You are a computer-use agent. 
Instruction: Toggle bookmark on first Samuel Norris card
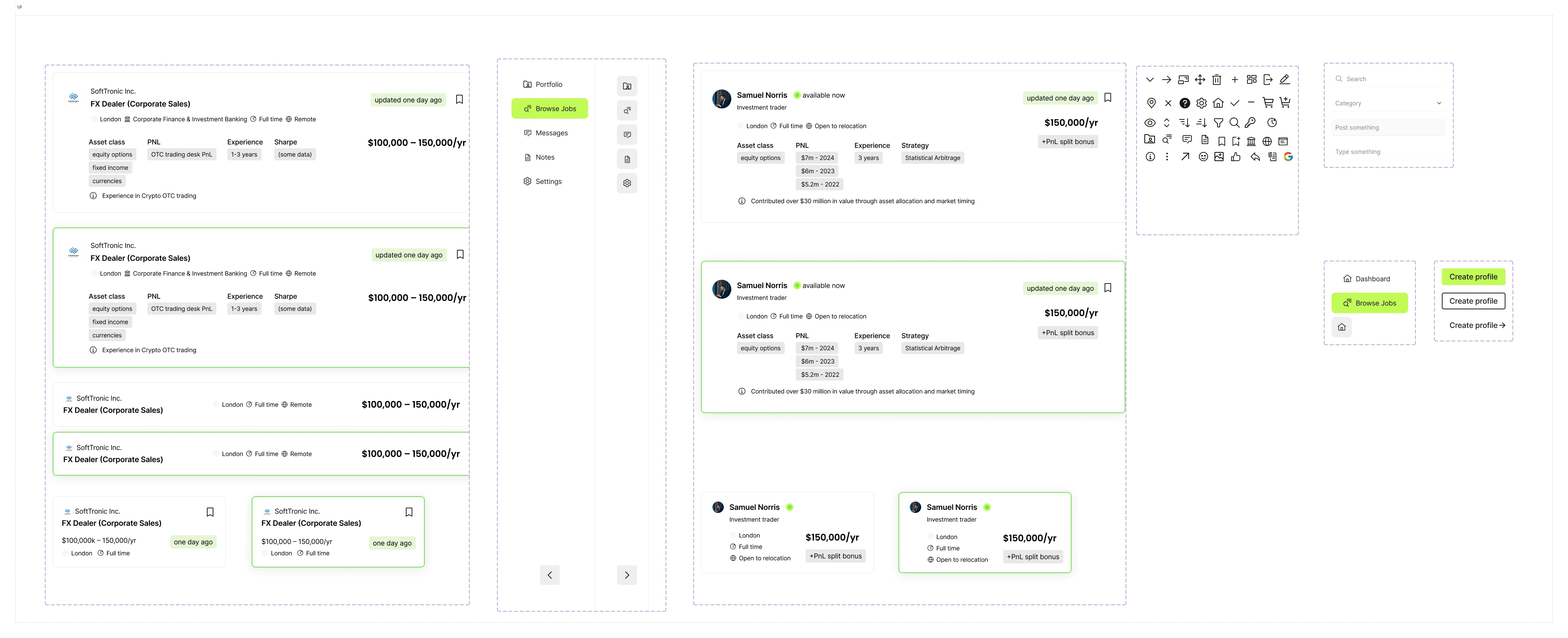coord(1108,97)
